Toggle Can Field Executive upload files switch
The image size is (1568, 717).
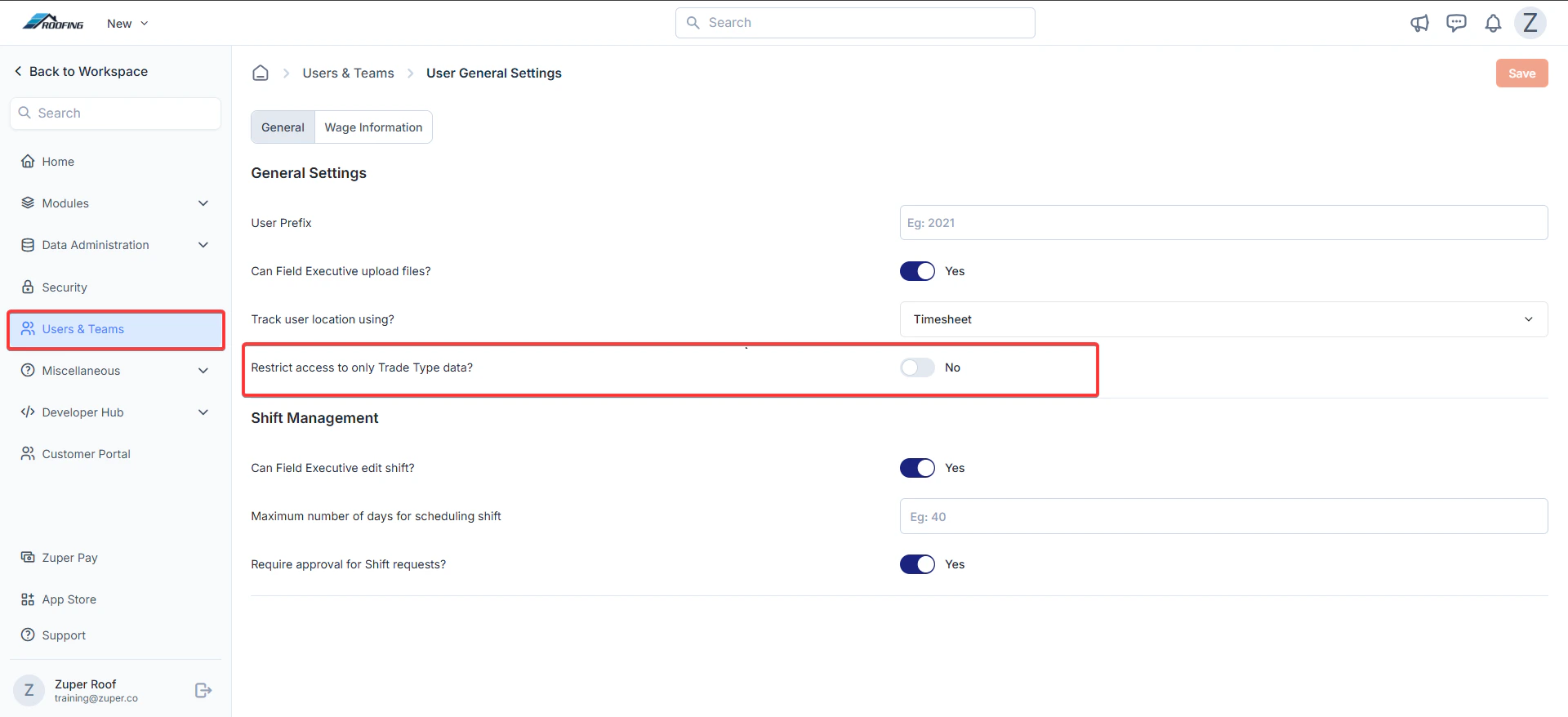coord(917,271)
